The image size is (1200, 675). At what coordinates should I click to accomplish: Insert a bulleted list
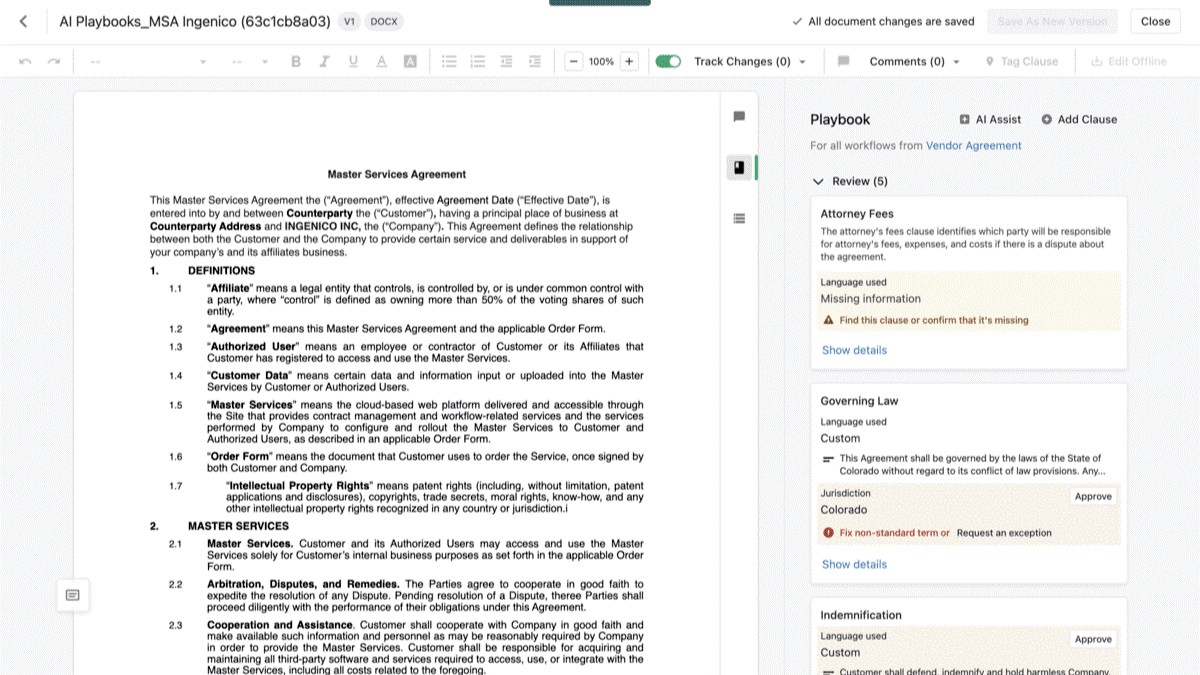450,61
